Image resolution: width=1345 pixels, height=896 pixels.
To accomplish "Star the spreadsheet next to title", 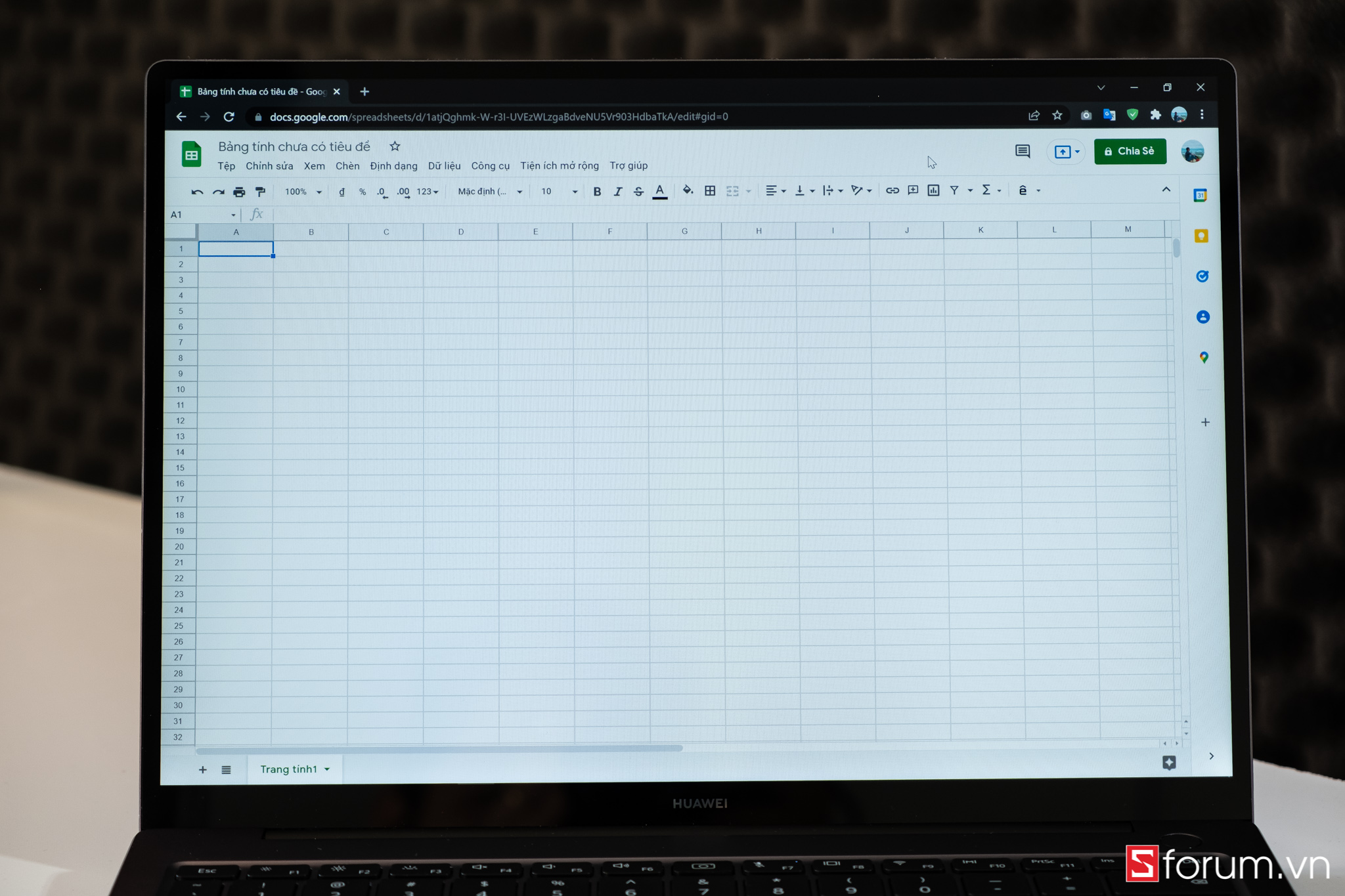I will 395,146.
